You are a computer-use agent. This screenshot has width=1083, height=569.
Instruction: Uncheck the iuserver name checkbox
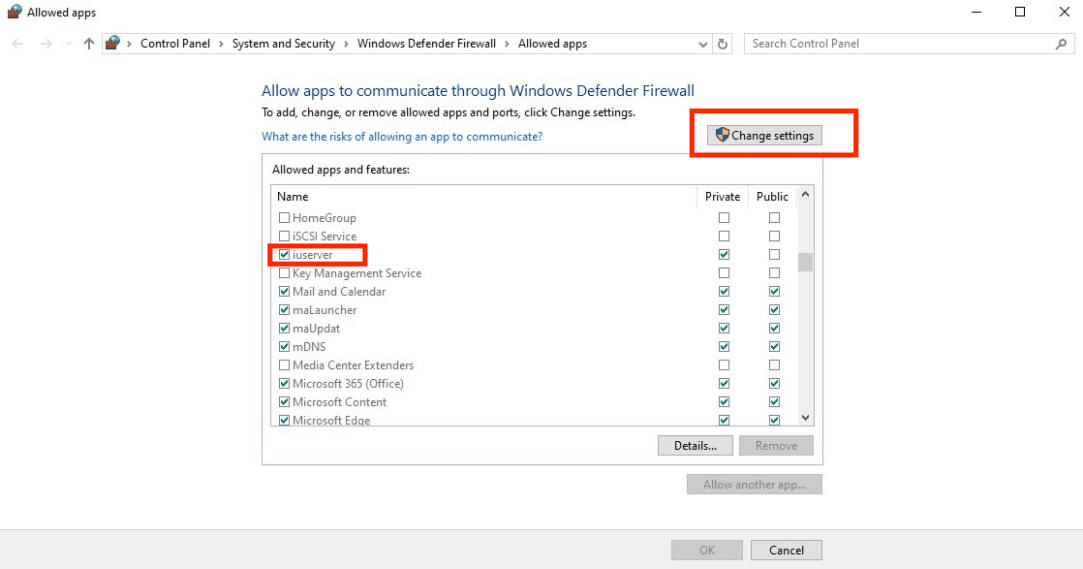pos(284,255)
